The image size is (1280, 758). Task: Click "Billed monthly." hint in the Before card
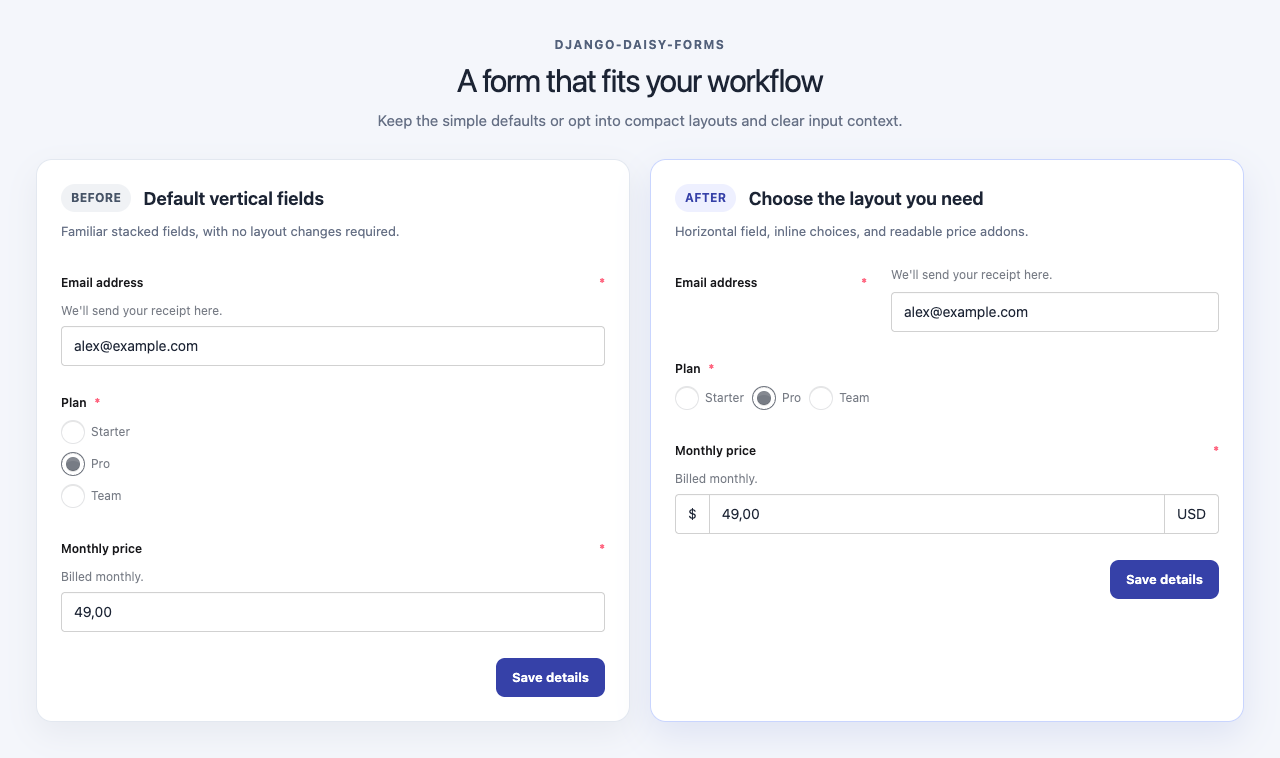[102, 577]
